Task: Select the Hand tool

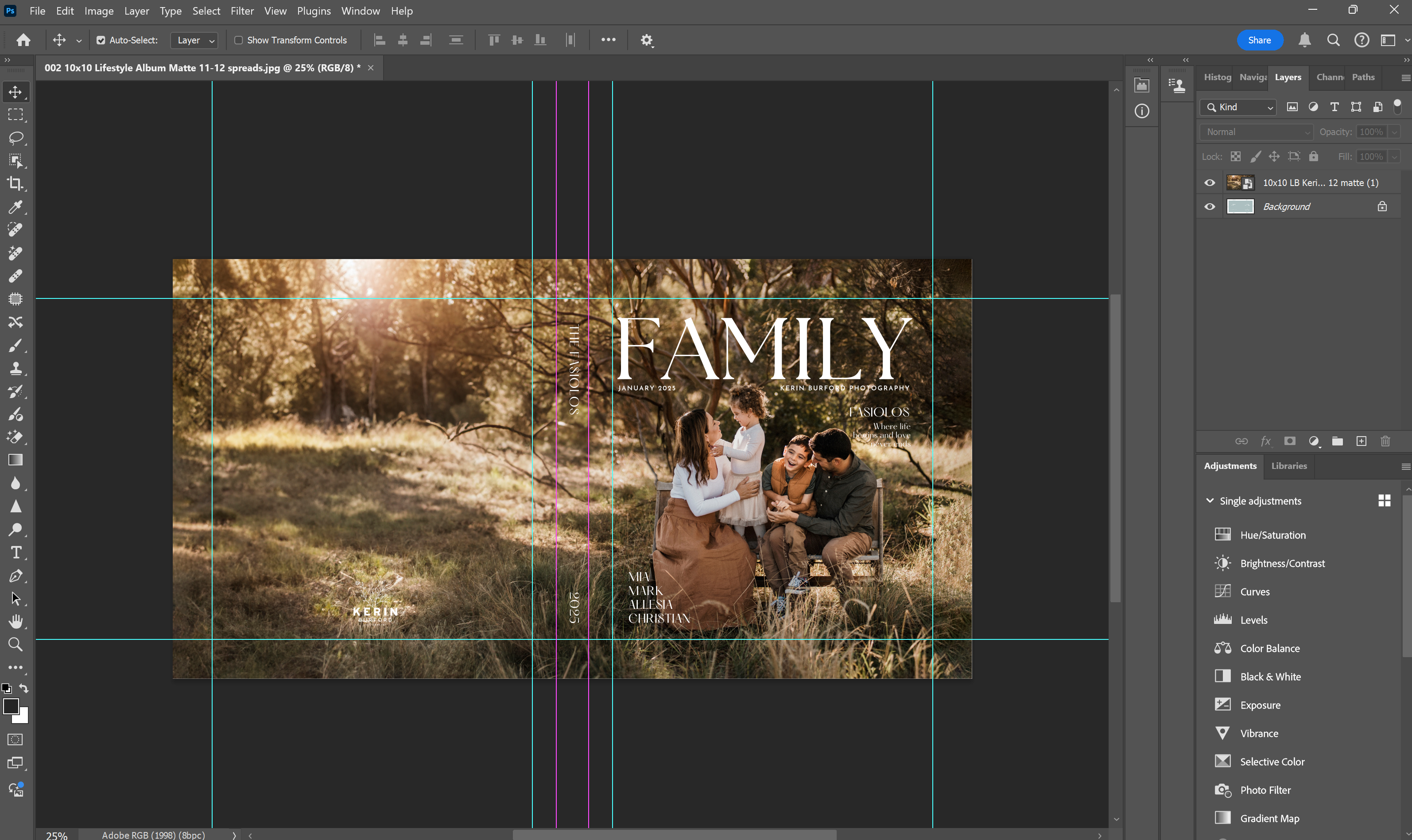Action: 16,622
